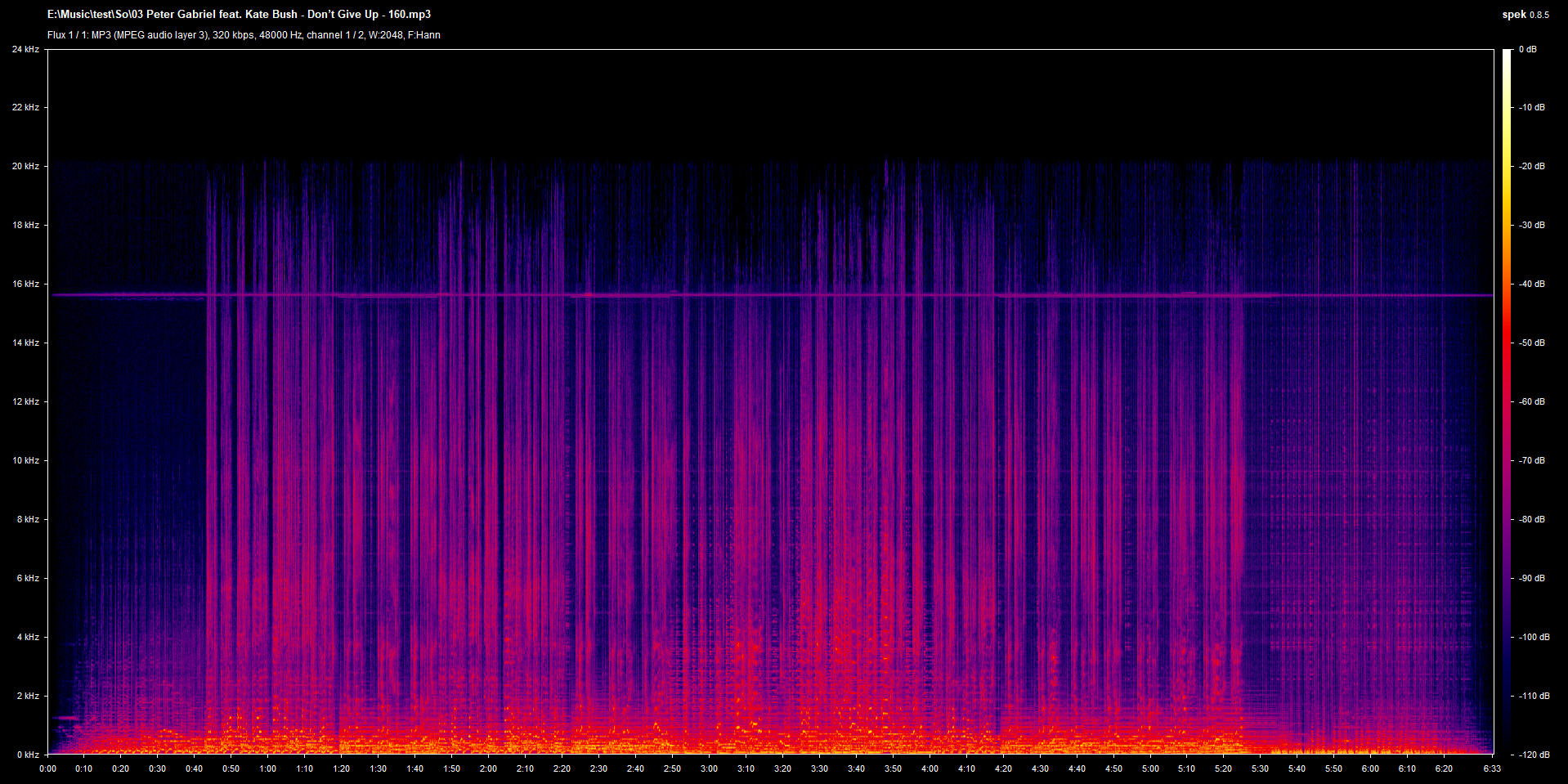
Task: Select the 5:00 time axis marker
Action: click(x=1149, y=768)
